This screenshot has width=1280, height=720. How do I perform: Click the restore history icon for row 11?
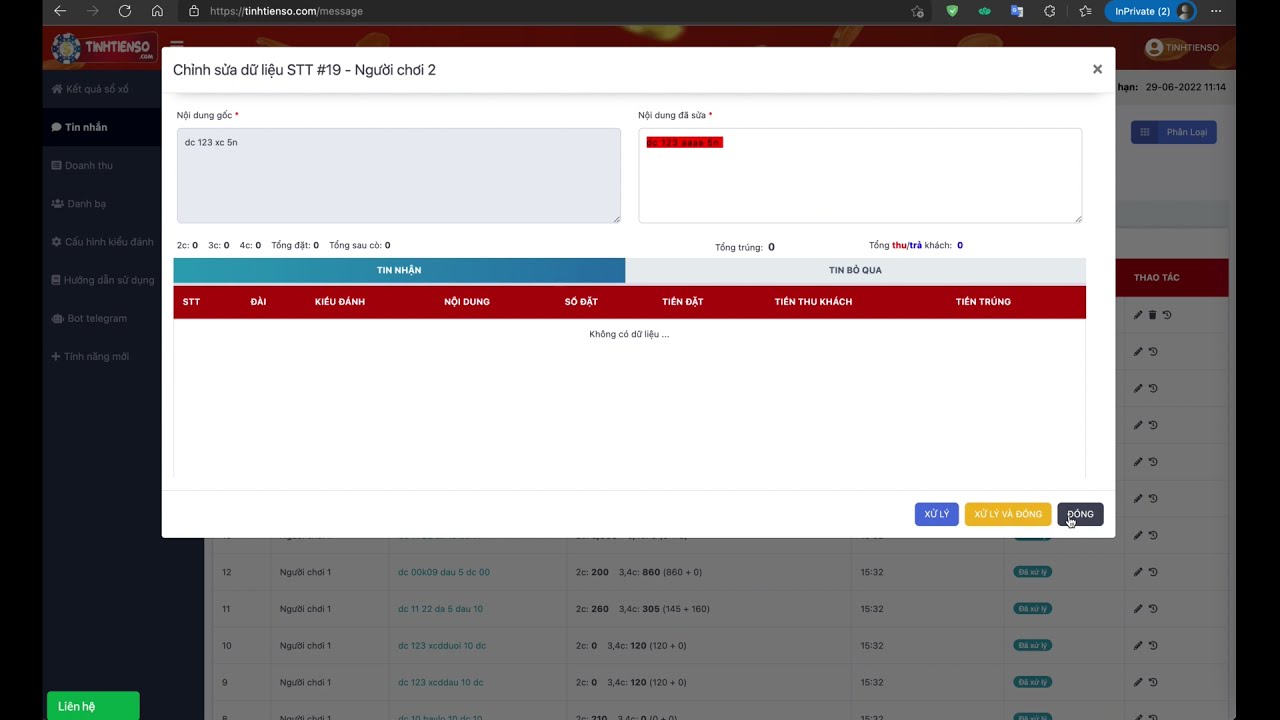[1153, 609]
